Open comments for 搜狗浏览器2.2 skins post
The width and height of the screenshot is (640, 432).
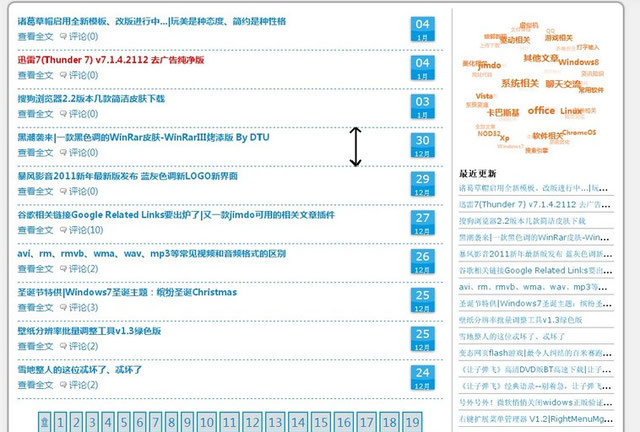tap(79, 114)
